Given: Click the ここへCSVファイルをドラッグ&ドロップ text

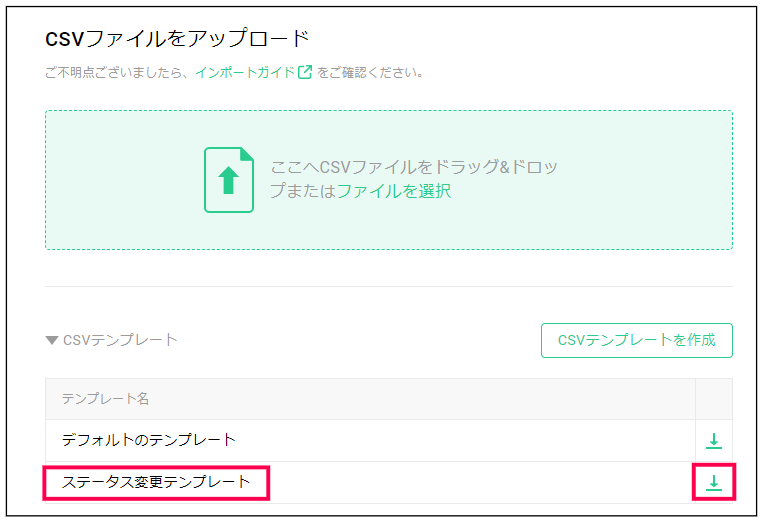Looking at the screenshot, I should [x=413, y=167].
